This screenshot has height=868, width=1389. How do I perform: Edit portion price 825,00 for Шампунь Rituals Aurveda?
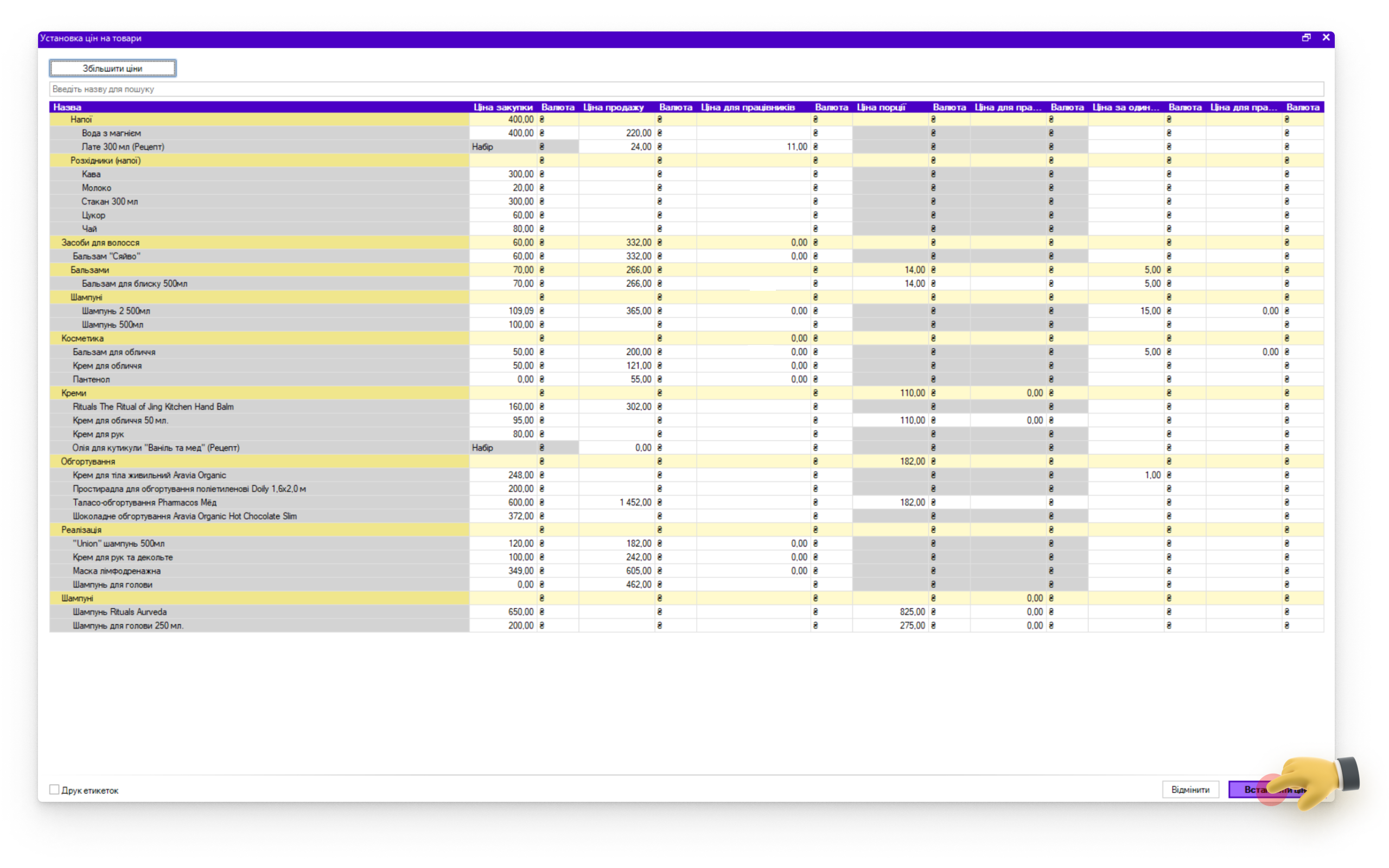[890, 612]
